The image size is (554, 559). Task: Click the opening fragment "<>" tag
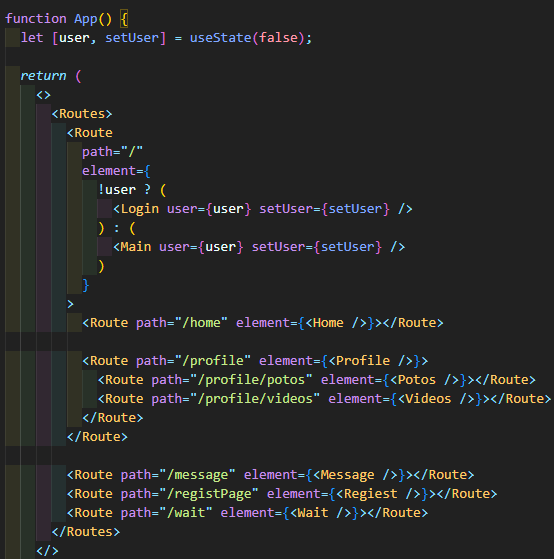(x=43, y=95)
